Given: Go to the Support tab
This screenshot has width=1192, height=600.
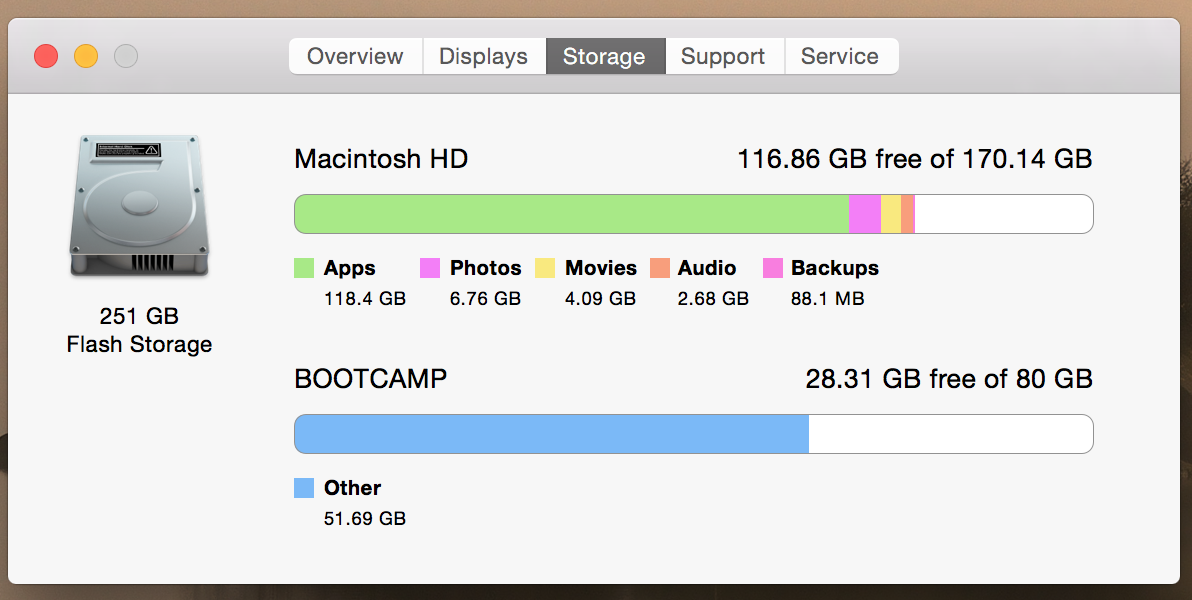Looking at the screenshot, I should 723,56.
